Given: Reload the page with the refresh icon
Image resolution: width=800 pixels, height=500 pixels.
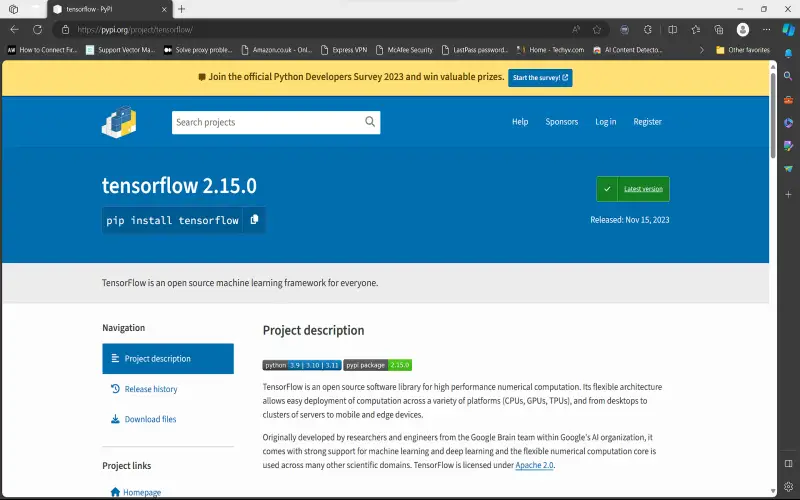Looking at the screenshot, I should tap(37, 30).
